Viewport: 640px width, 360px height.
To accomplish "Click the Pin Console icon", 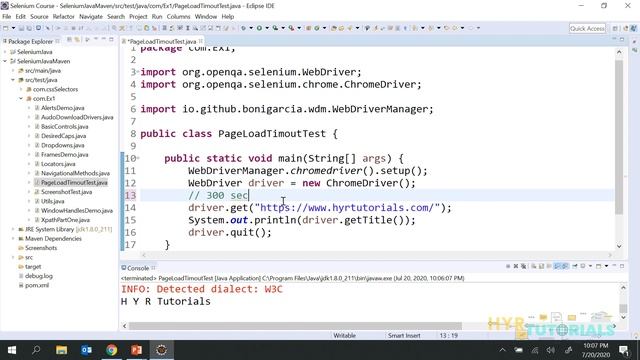I will click(x=575, y=266).
